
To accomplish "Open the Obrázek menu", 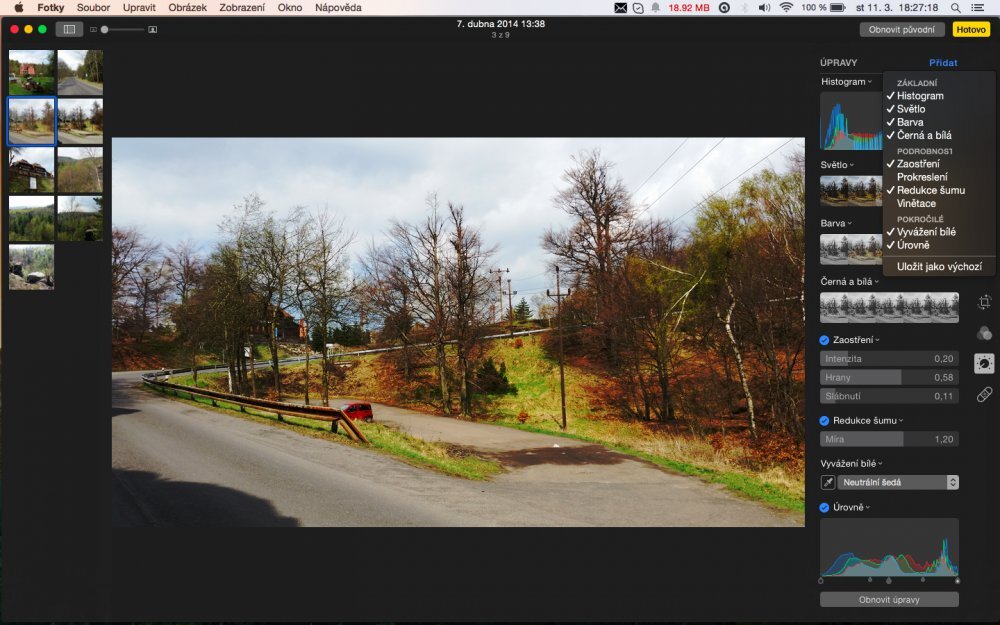I will [x=187, y=7].
